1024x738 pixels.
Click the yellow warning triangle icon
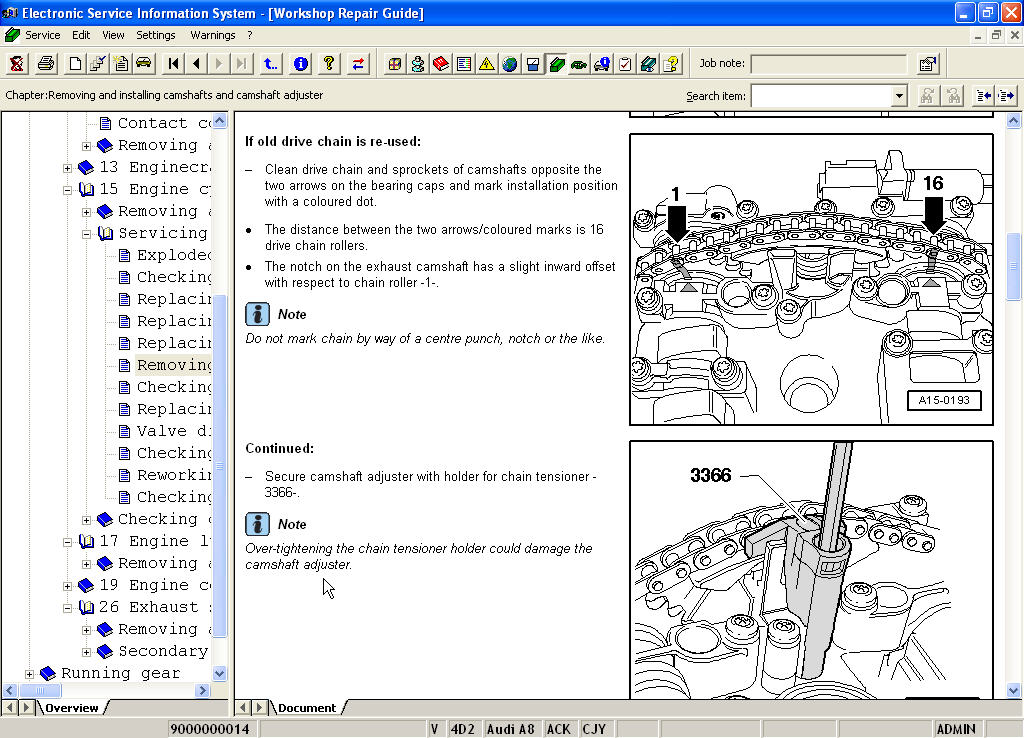point(486,64)
